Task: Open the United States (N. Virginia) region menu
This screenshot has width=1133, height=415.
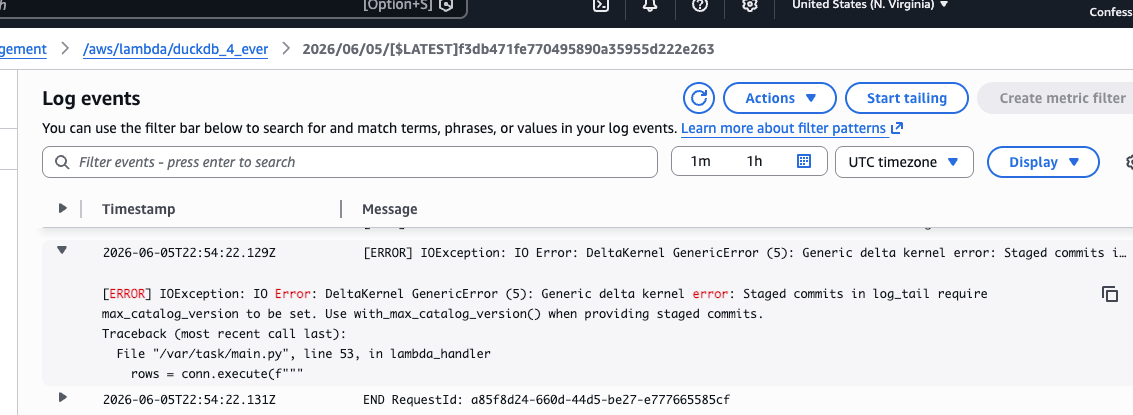Action: pos(870,5)
